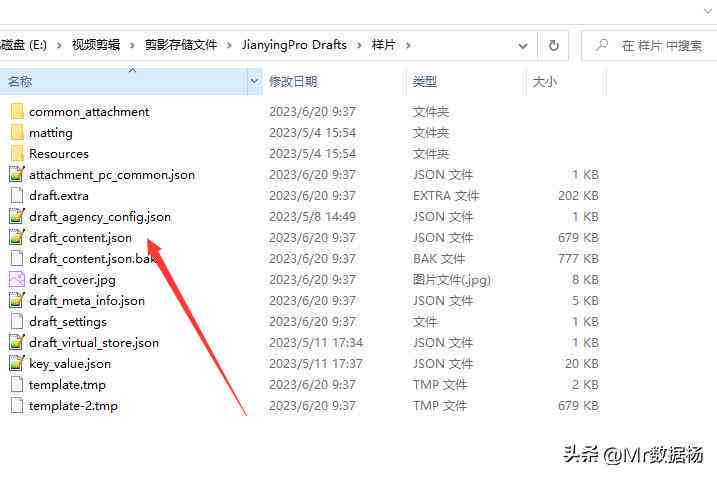Sort by the 名称 column header
The width and height of the screenshot is (717, 477).
point(123,81)
